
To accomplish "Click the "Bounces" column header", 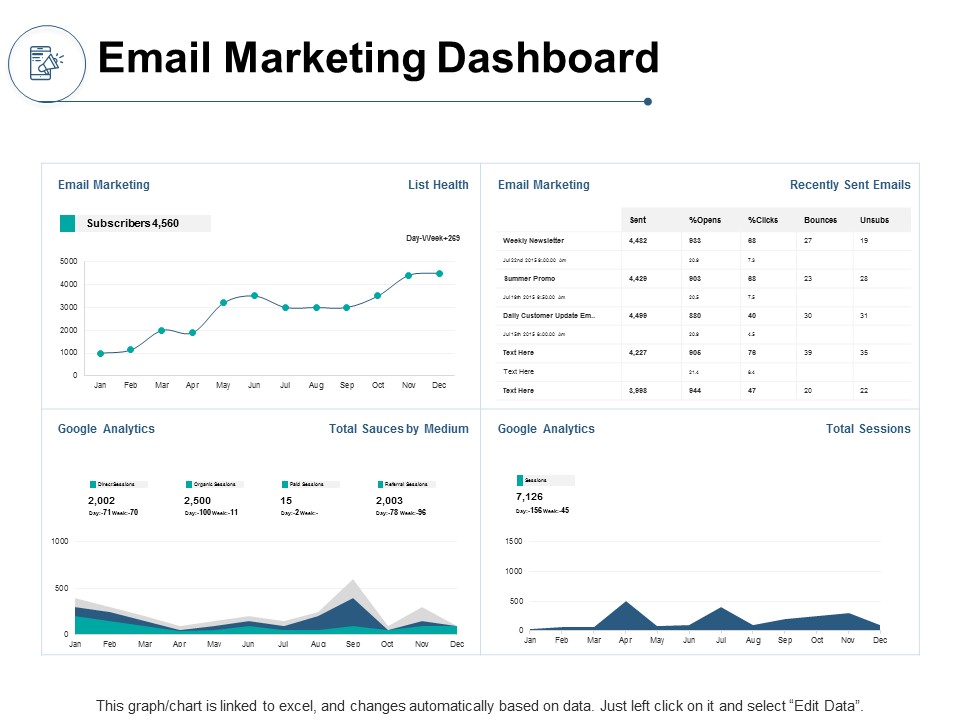I will (820, 220).
